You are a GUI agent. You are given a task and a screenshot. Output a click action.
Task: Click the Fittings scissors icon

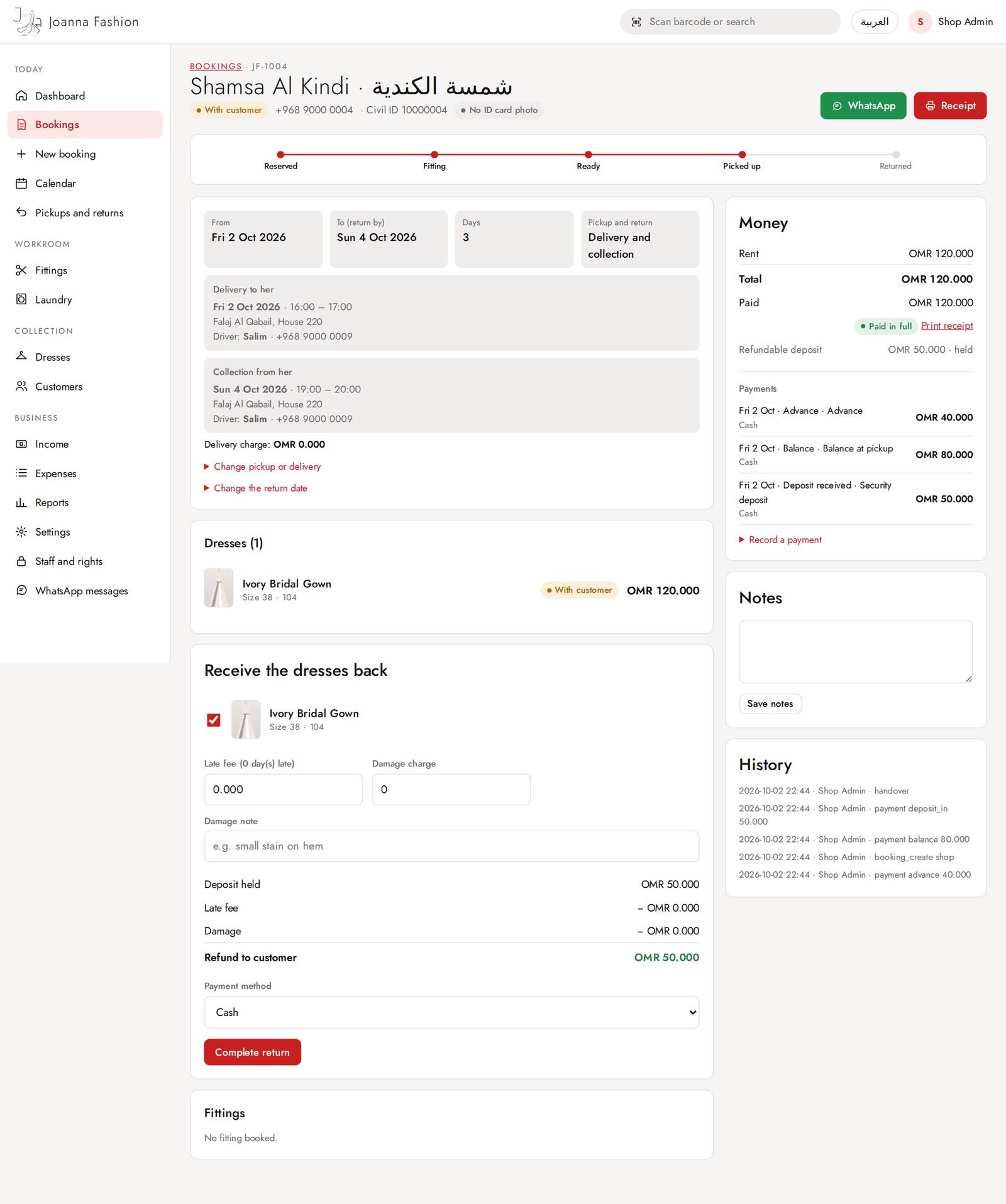tap(21, 270)
